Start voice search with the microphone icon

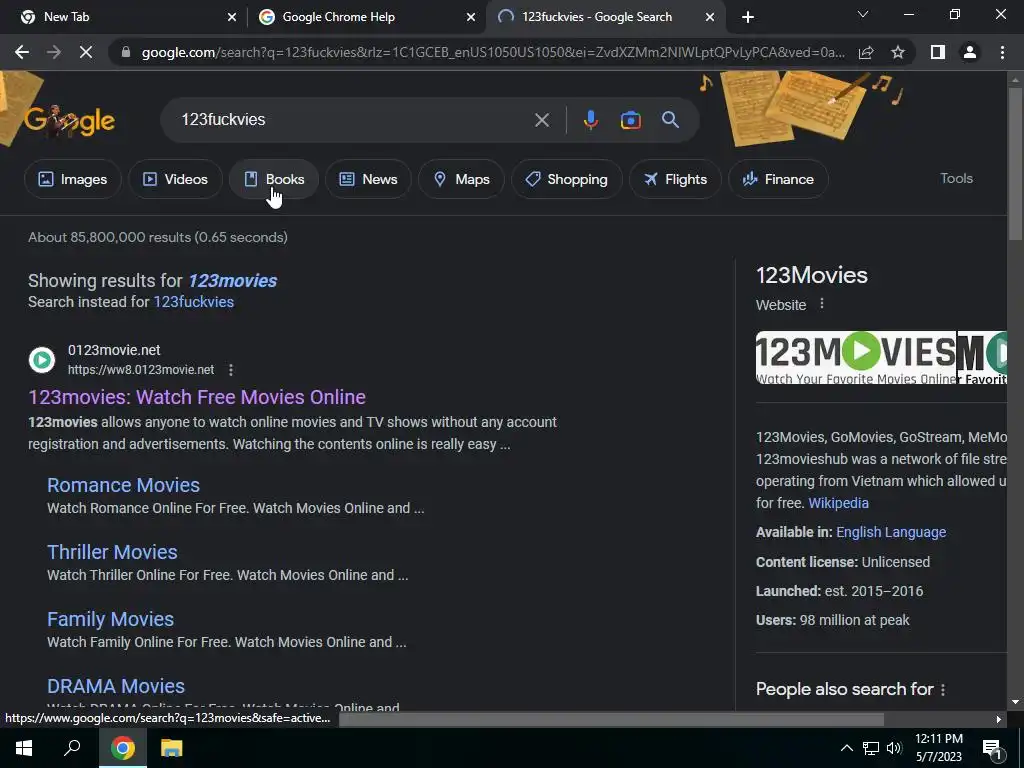point(590,120)
